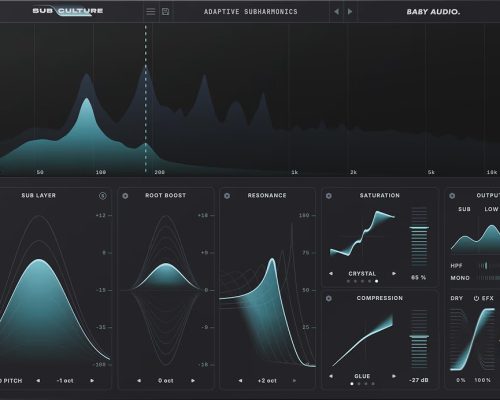
Task: Adjust the MONO slider in Output
Action: [489, 278]
